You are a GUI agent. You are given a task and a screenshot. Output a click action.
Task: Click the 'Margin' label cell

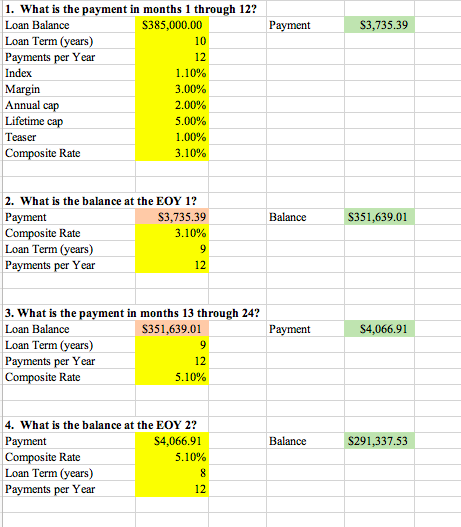click(69, 89)
